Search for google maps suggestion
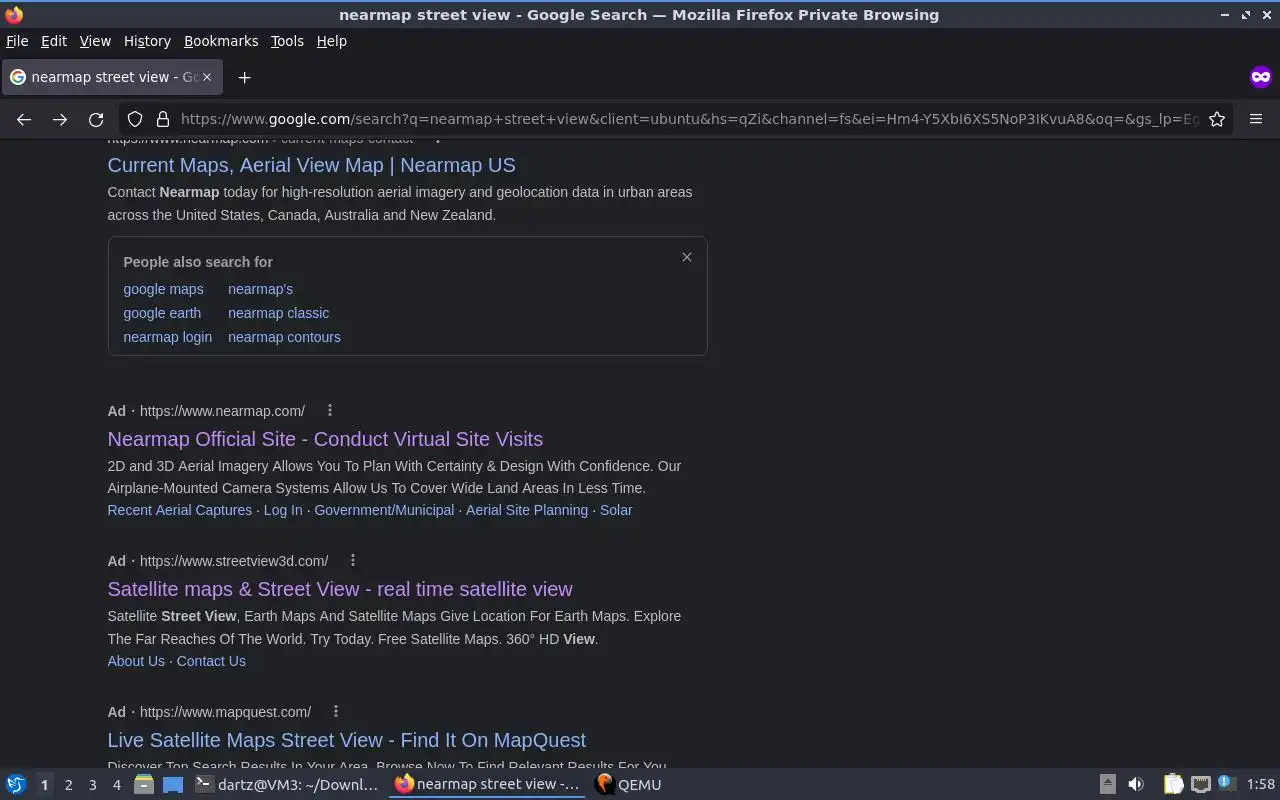The width and height of the screenshot is (1280, 800). (163, 289)
